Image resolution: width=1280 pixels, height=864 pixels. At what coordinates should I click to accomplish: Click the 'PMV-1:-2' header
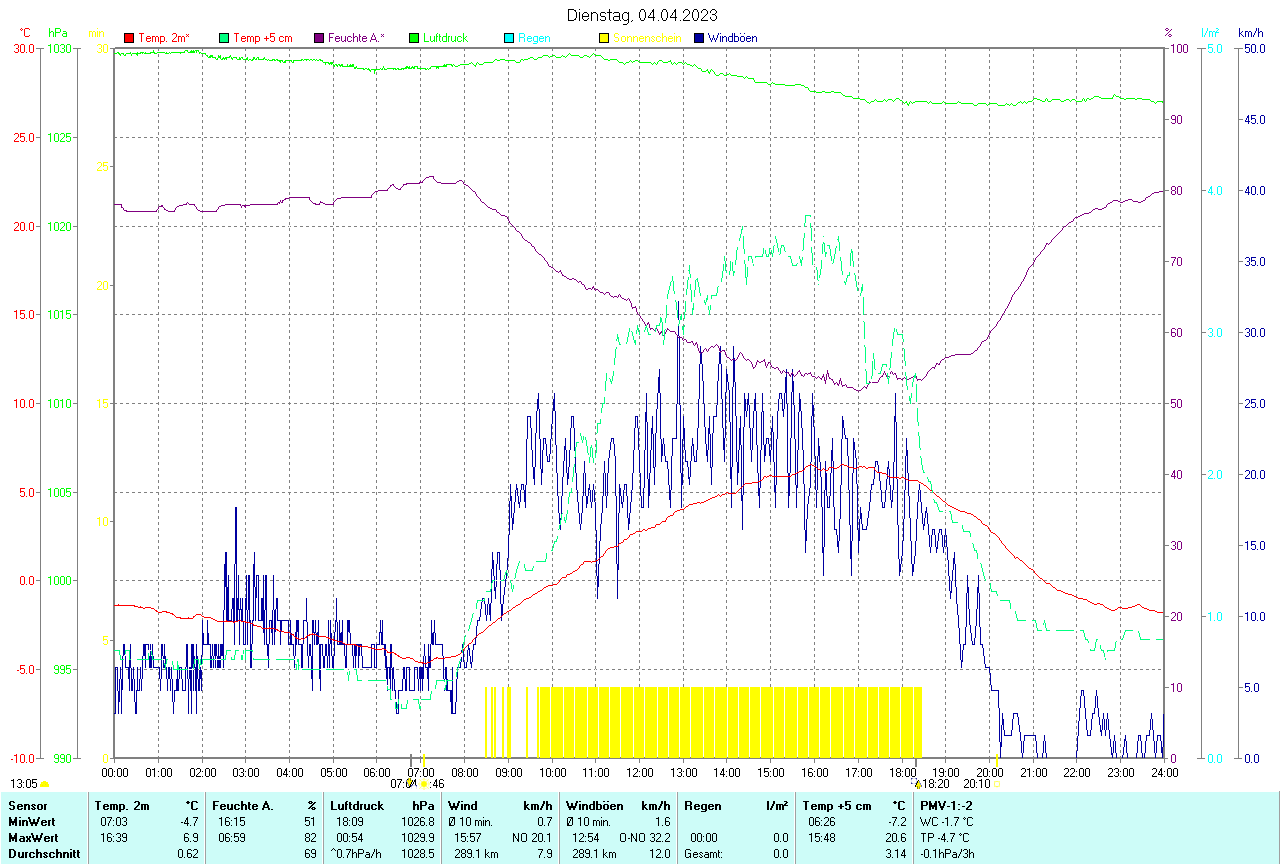946,806
